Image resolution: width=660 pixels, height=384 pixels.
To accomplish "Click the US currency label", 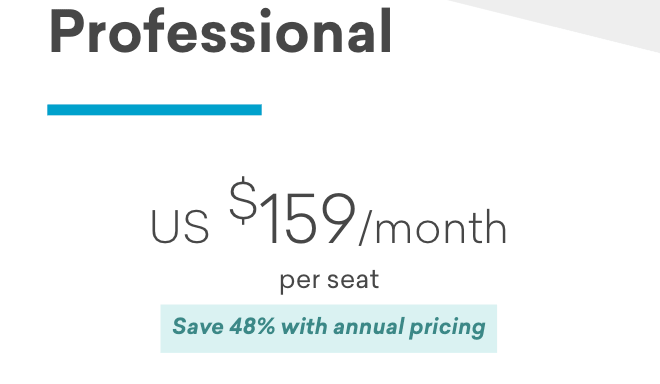I will [x=180, y=227].
